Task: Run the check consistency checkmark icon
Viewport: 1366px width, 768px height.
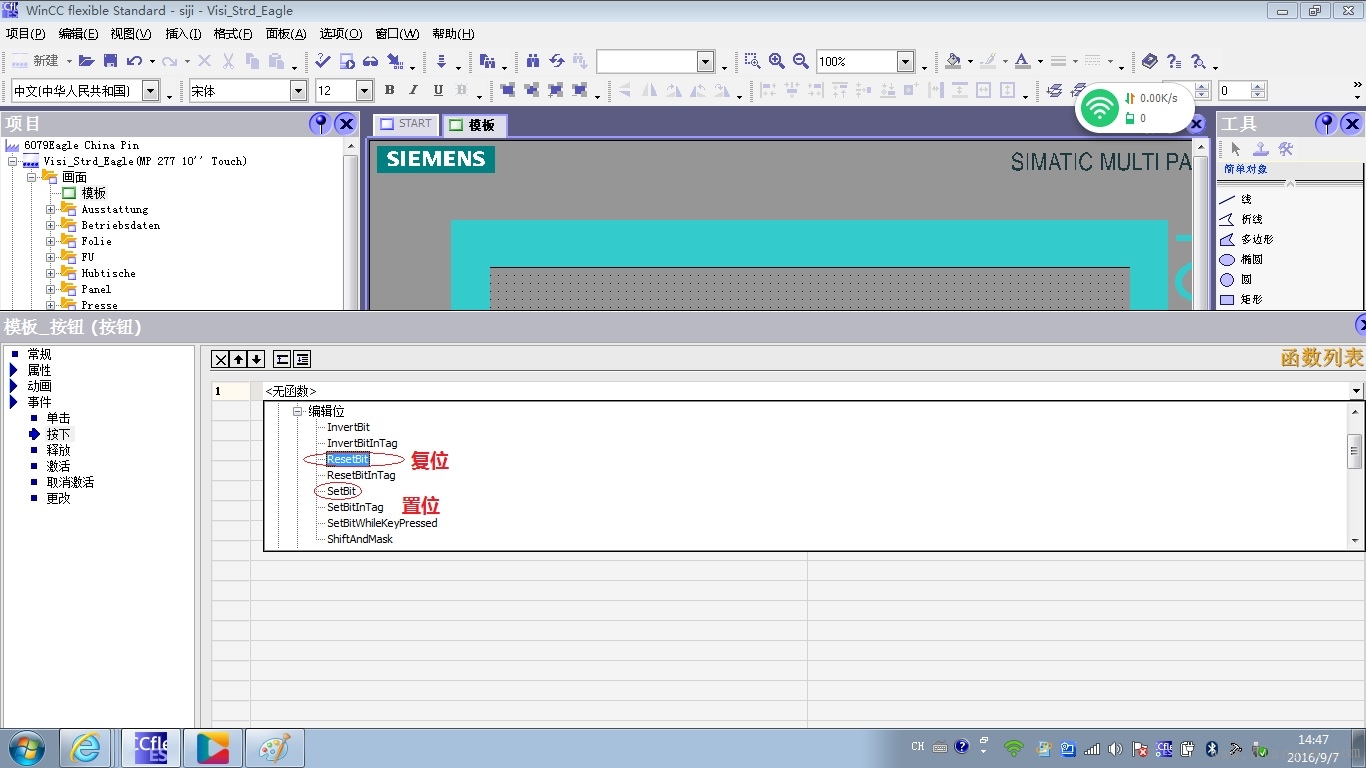Action: tap(322, 61)
